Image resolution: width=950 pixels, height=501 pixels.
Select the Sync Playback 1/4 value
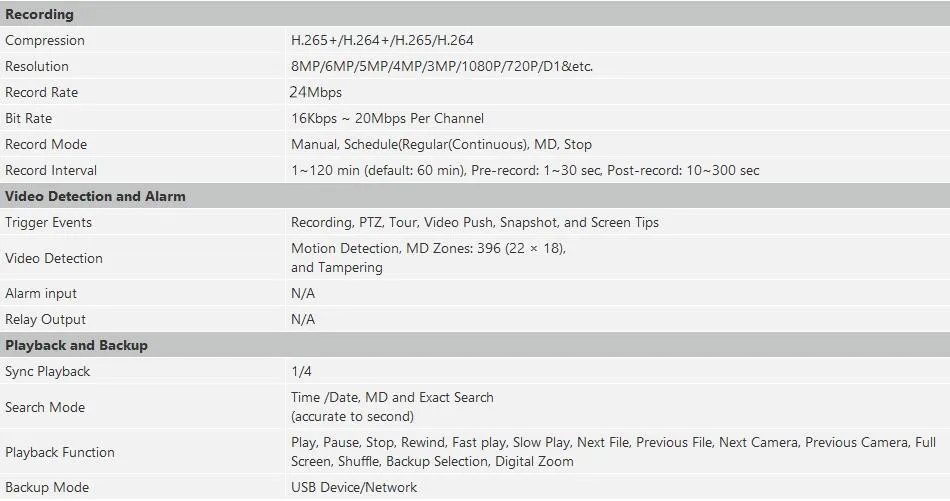301,371
